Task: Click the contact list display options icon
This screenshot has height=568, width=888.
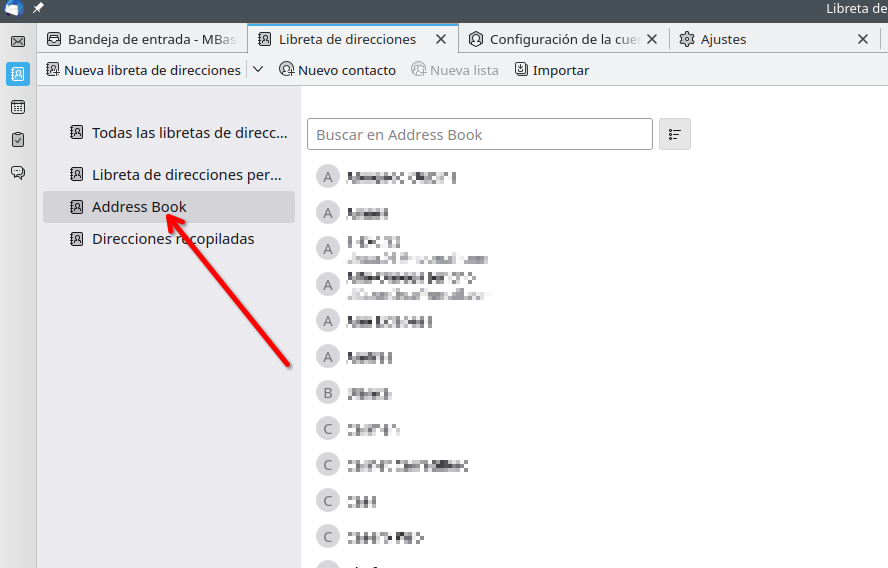Action: [675, 134]
